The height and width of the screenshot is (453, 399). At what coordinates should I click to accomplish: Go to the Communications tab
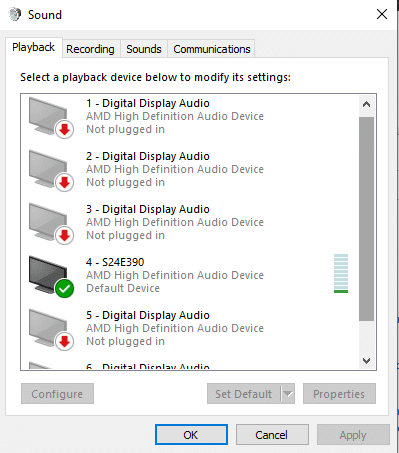click(212, 49)
